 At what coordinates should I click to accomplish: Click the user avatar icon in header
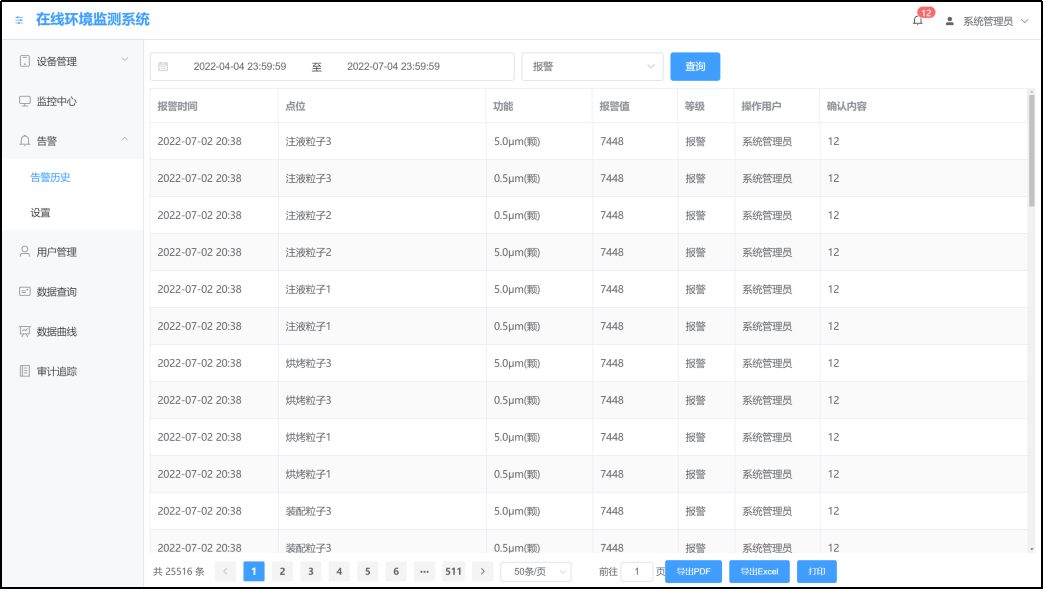949,21
